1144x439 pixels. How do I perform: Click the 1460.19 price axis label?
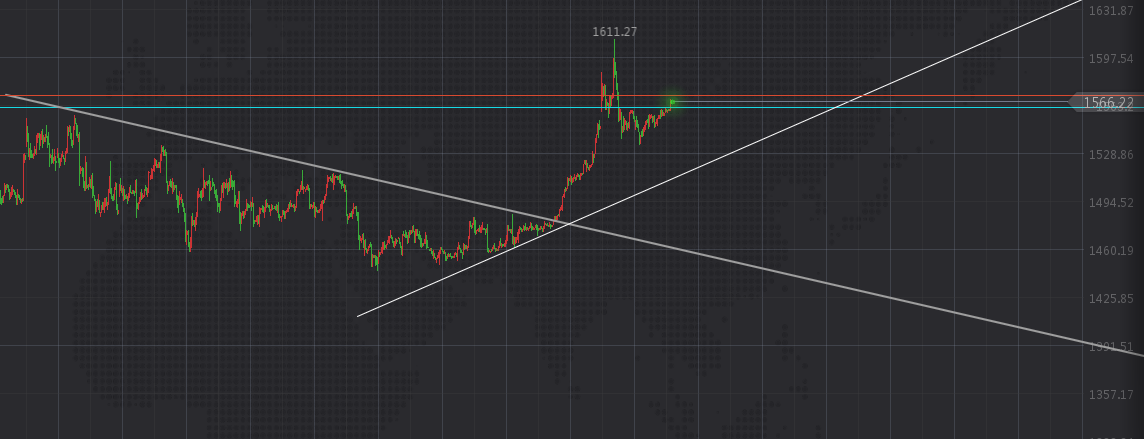coord(1110,251)
